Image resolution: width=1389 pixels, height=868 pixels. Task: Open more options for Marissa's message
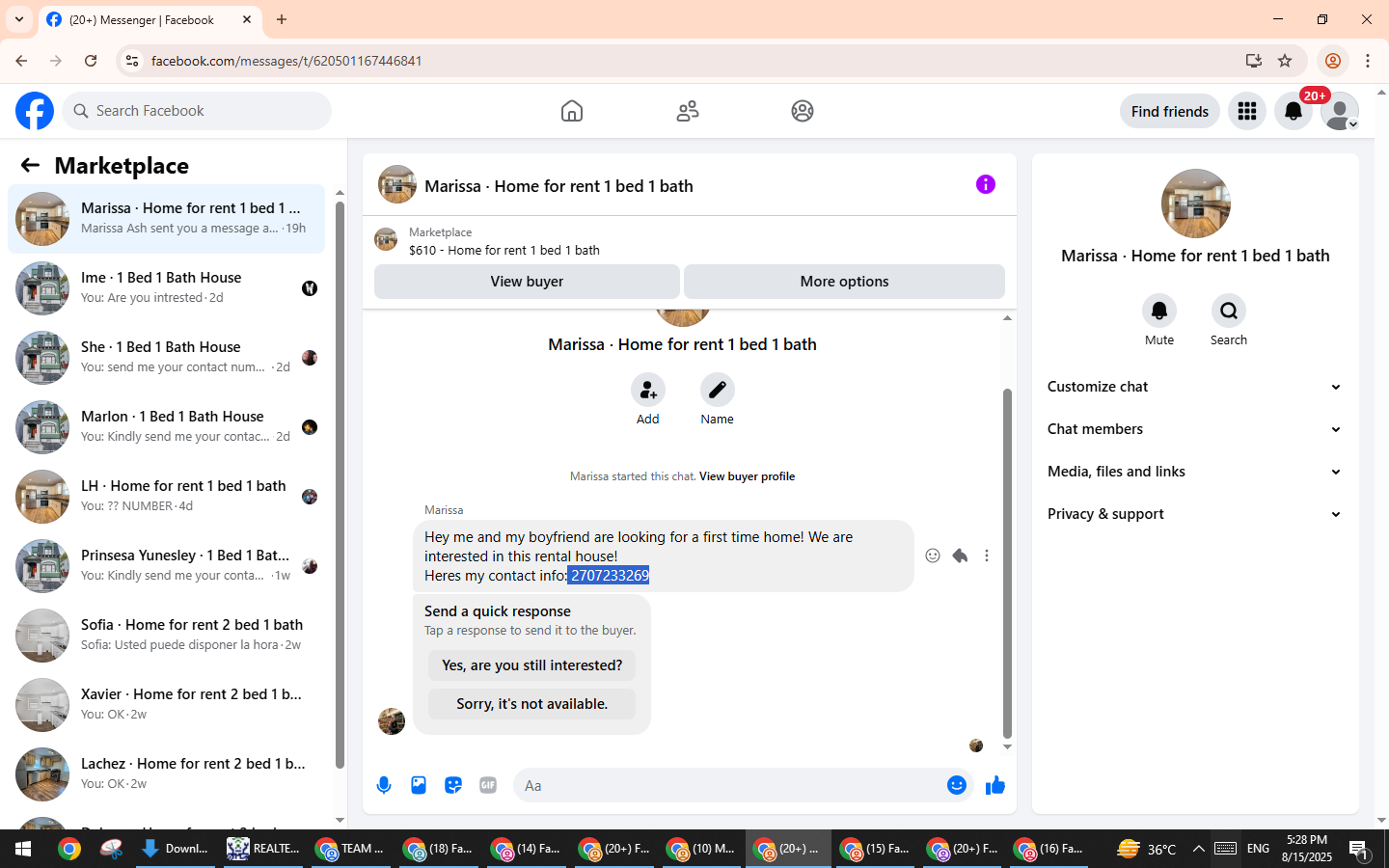[986, 556]
